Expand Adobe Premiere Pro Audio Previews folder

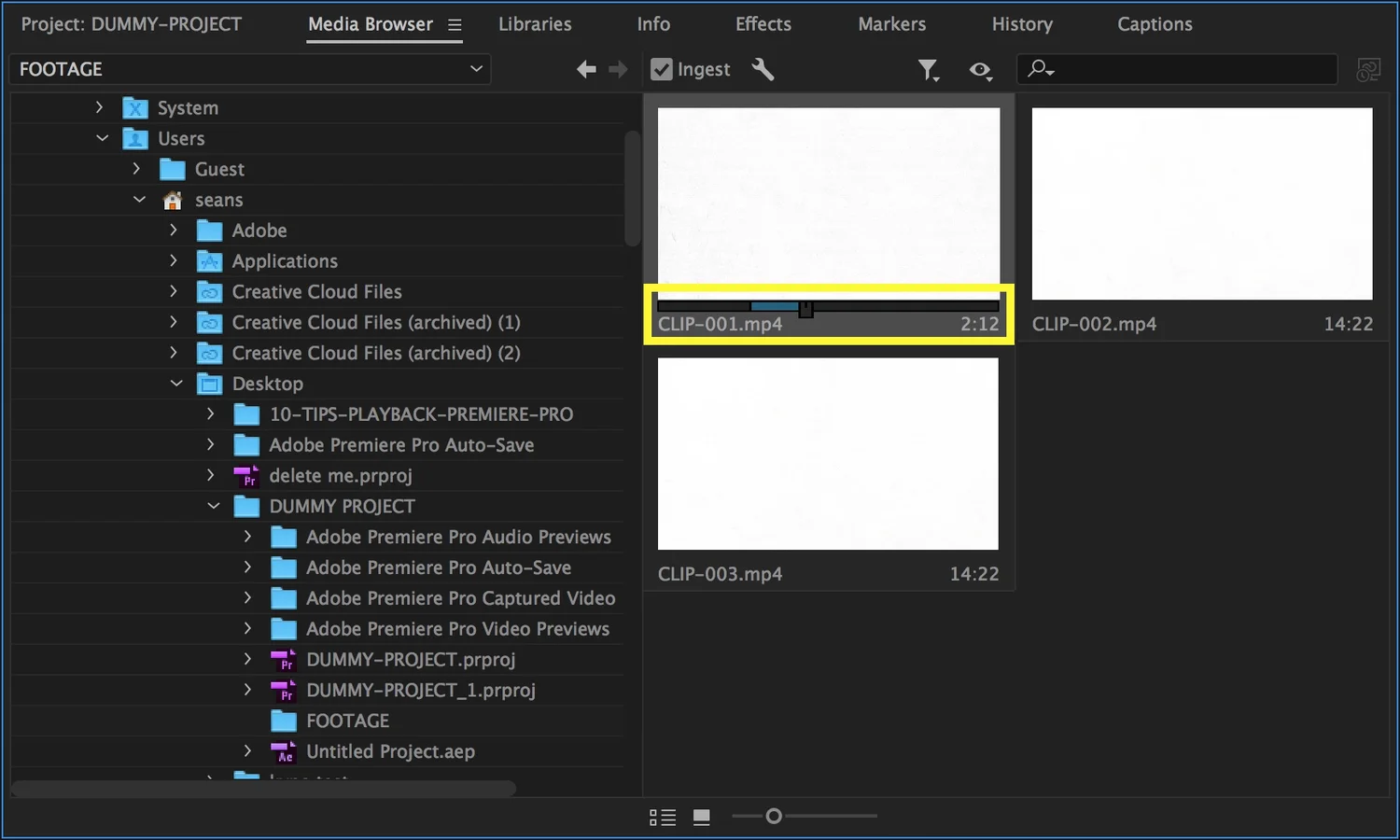pyautogui.click(x=247, y=537)
